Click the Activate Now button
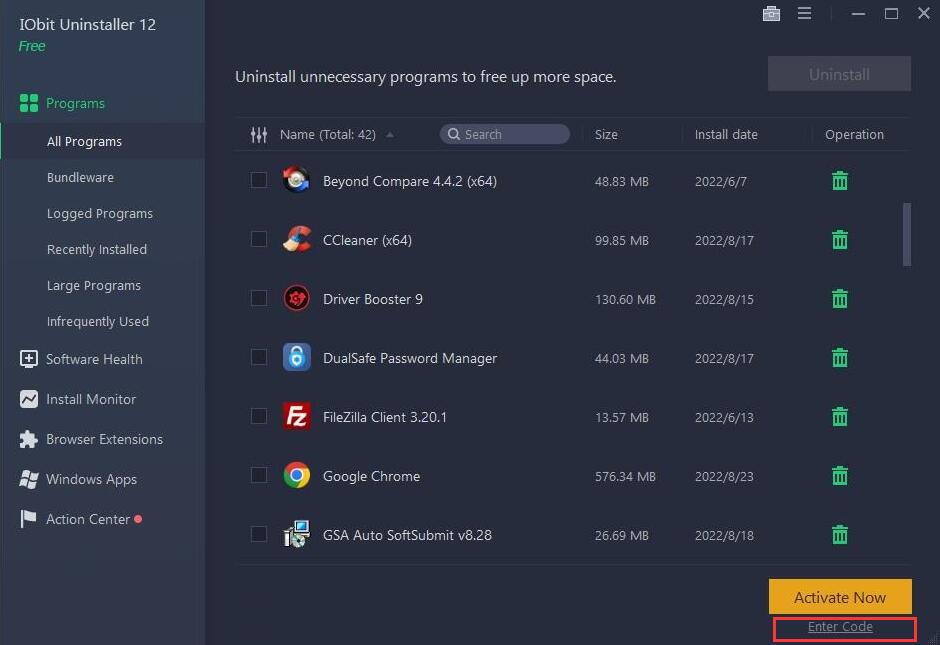 pyautogui.click(x=840, y=597)
